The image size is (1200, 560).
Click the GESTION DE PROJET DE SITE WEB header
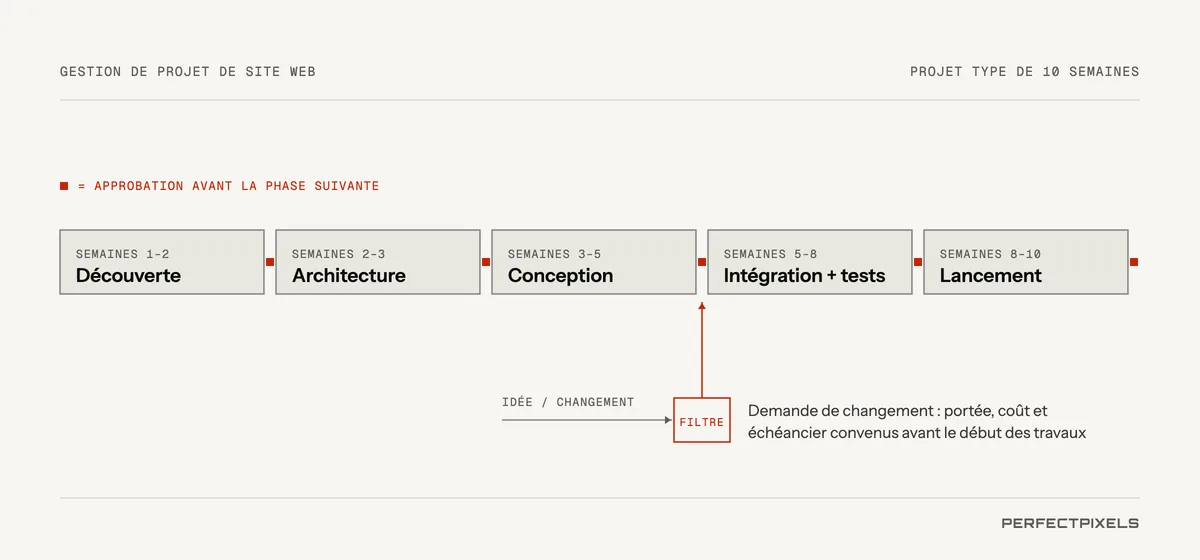tap(188, 72)
